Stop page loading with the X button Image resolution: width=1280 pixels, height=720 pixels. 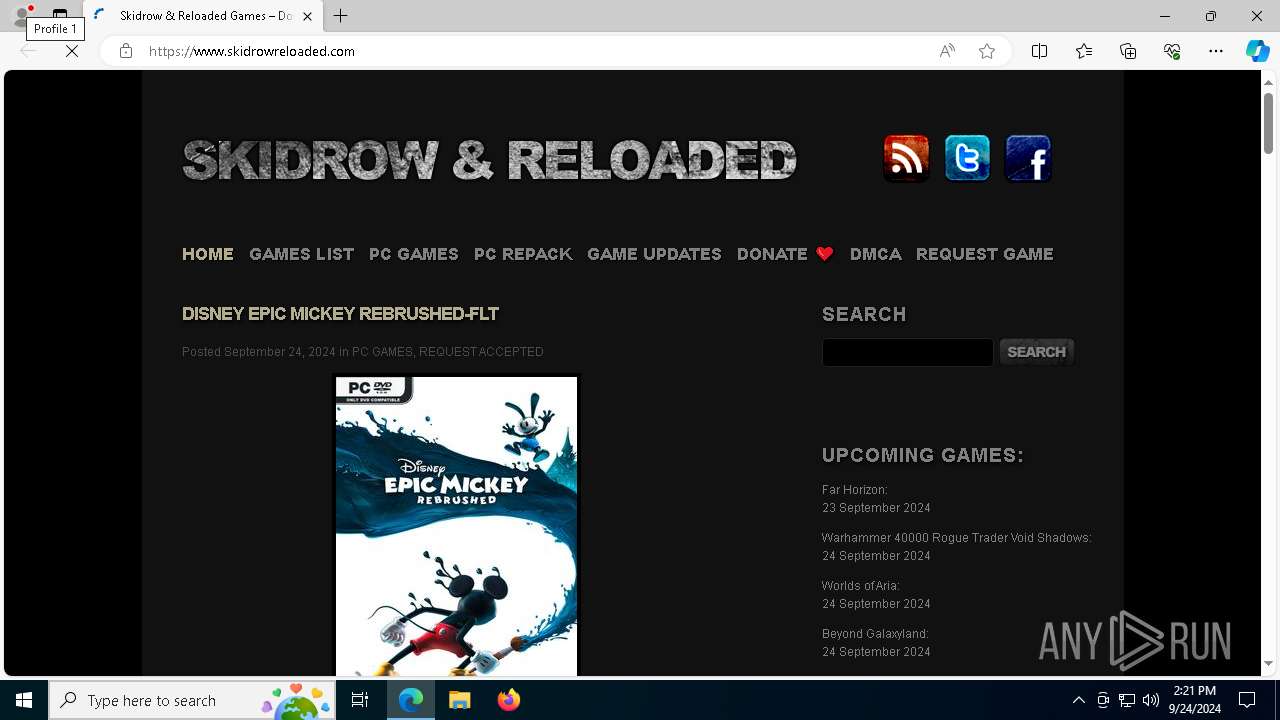coord(72,51)
